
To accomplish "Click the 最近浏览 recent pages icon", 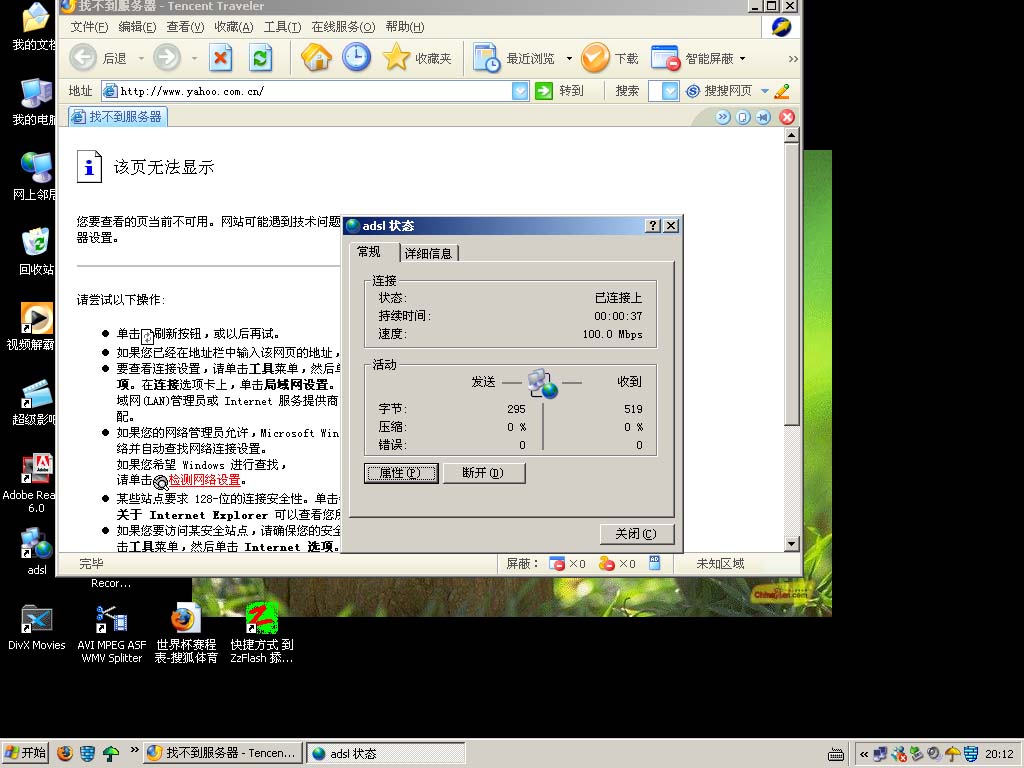I will tap(487, 58).
